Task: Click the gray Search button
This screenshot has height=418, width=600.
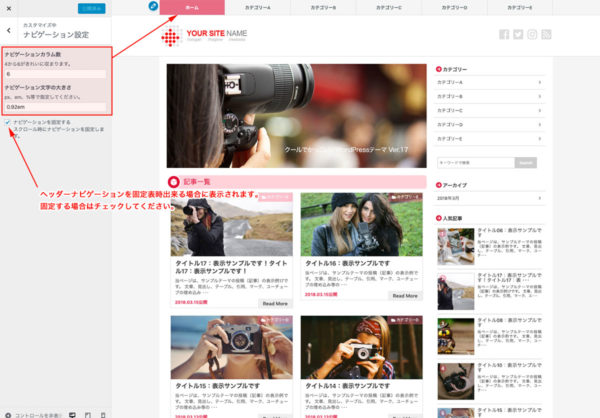Action: click(526, 163)
